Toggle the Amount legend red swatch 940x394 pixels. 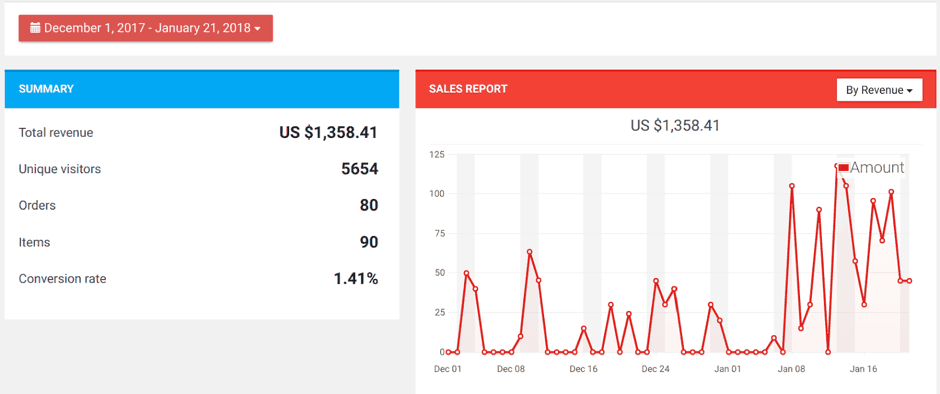click(843, 167)
